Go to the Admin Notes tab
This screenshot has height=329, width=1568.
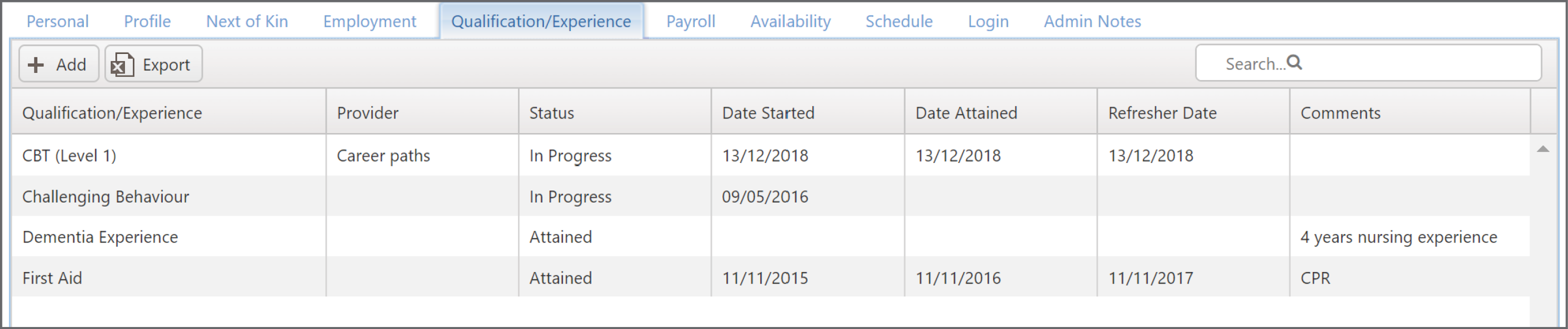pyautogui.click(x=1092, y=21)
